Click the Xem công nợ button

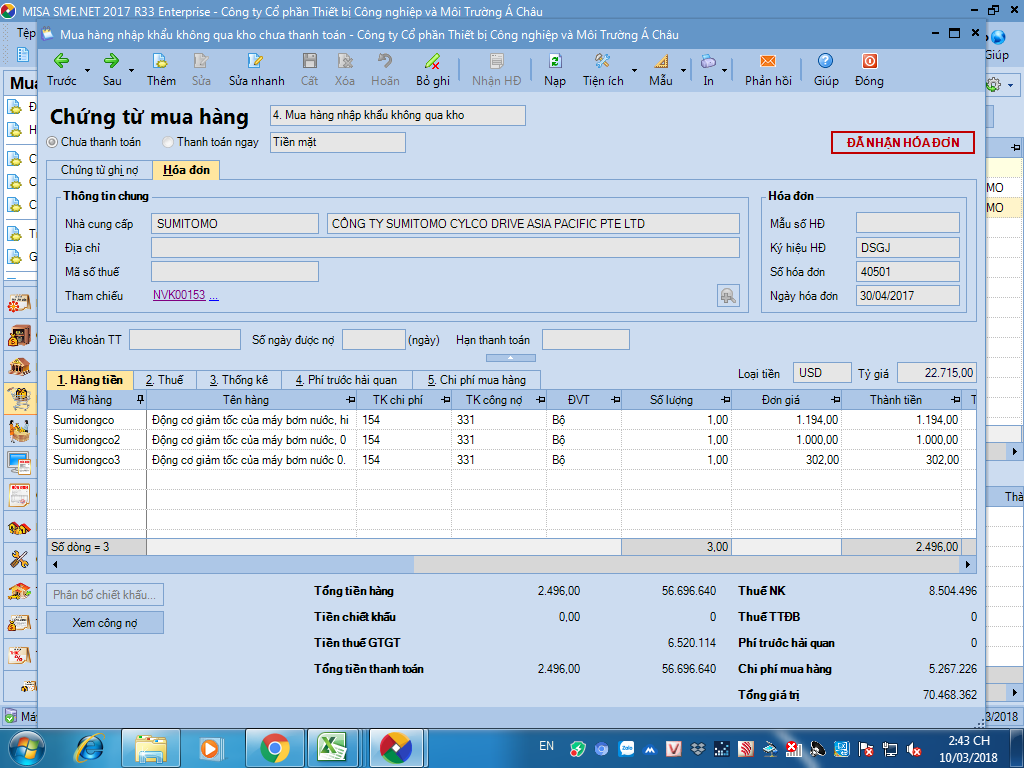click(104, 623)
